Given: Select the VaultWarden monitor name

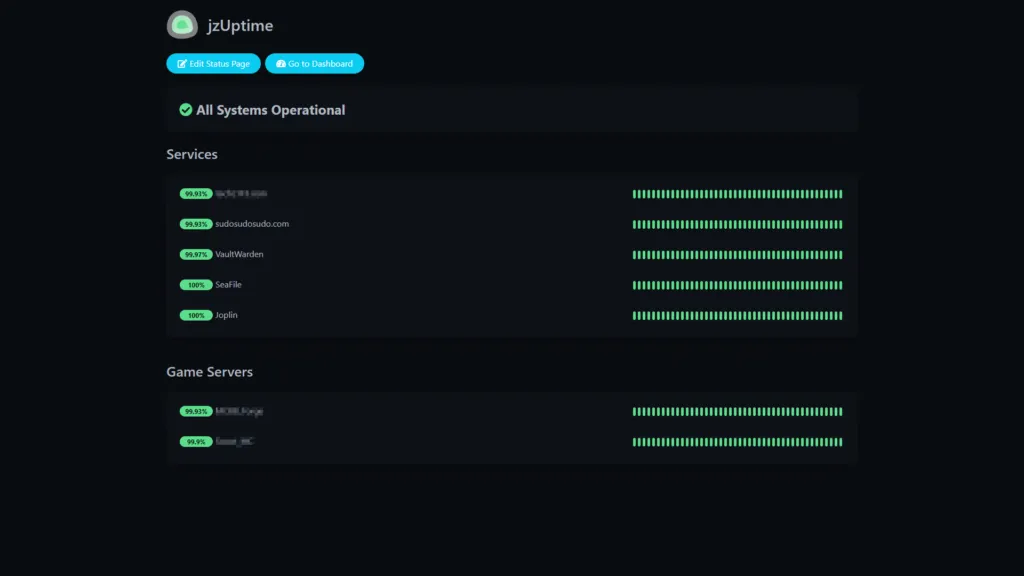Looking at the screenshot, I should [239, 255].
